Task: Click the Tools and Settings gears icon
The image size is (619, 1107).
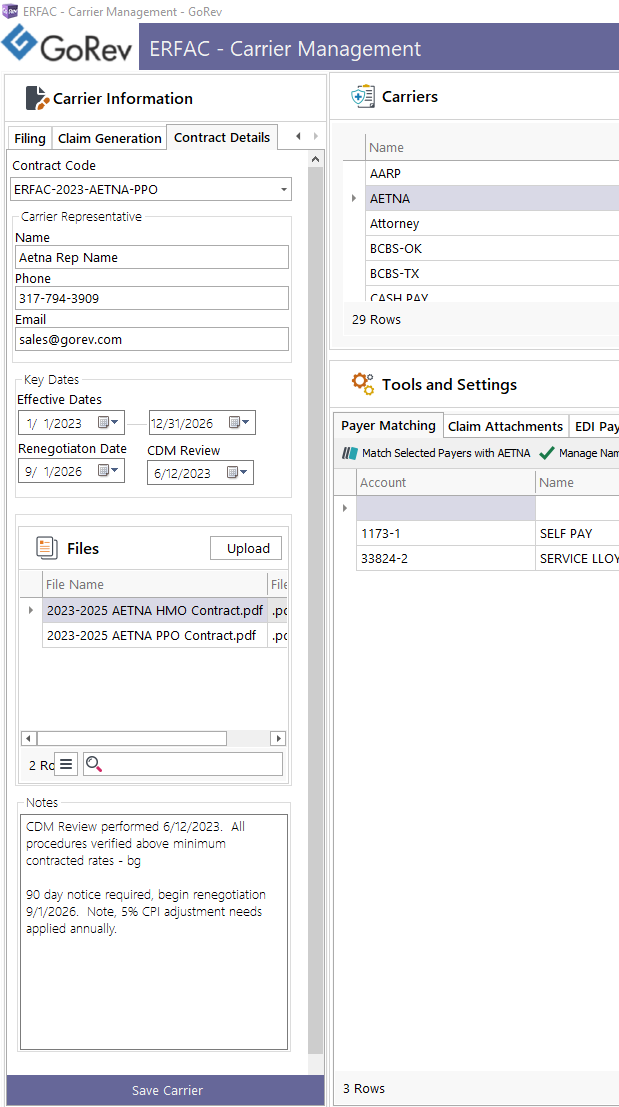Action: pos(363,384)
